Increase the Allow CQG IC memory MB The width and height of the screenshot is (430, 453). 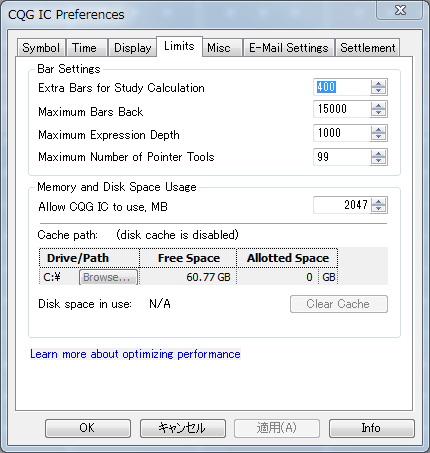[378, 201]
